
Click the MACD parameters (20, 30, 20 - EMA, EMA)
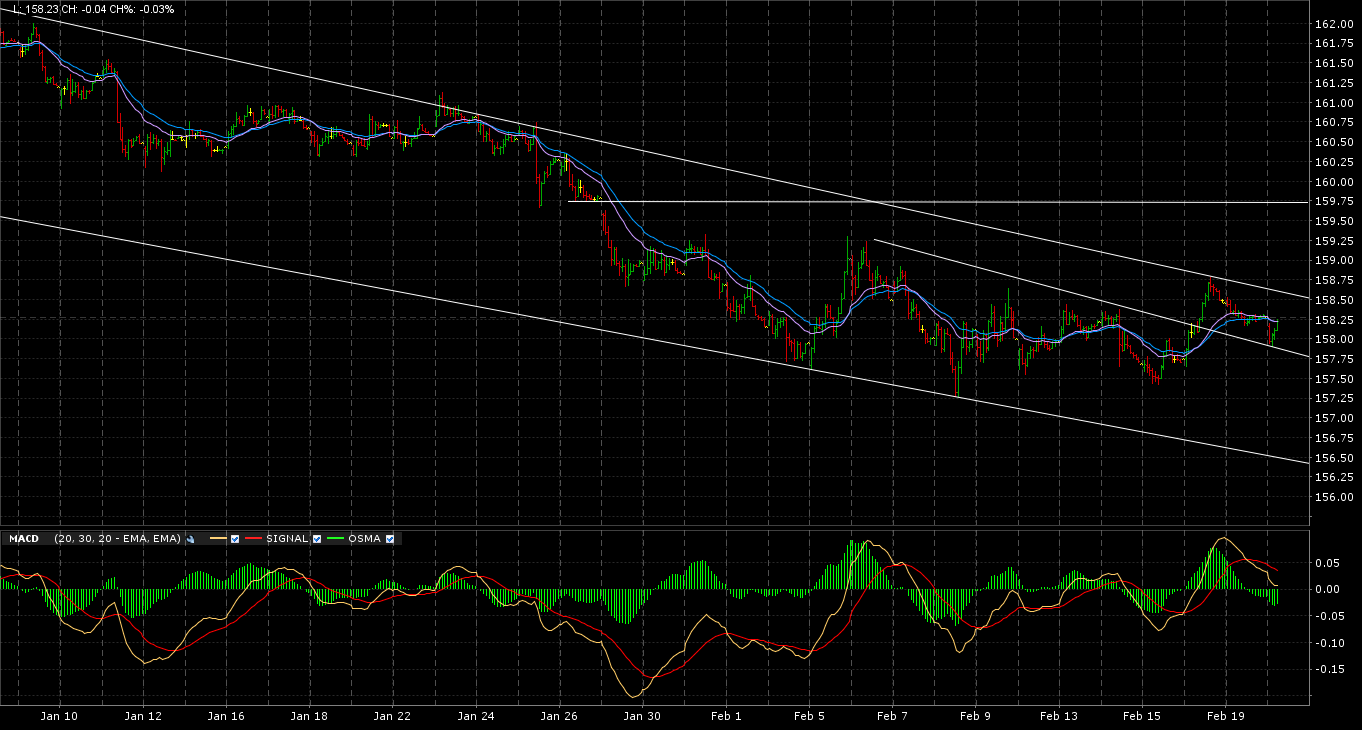118,539
